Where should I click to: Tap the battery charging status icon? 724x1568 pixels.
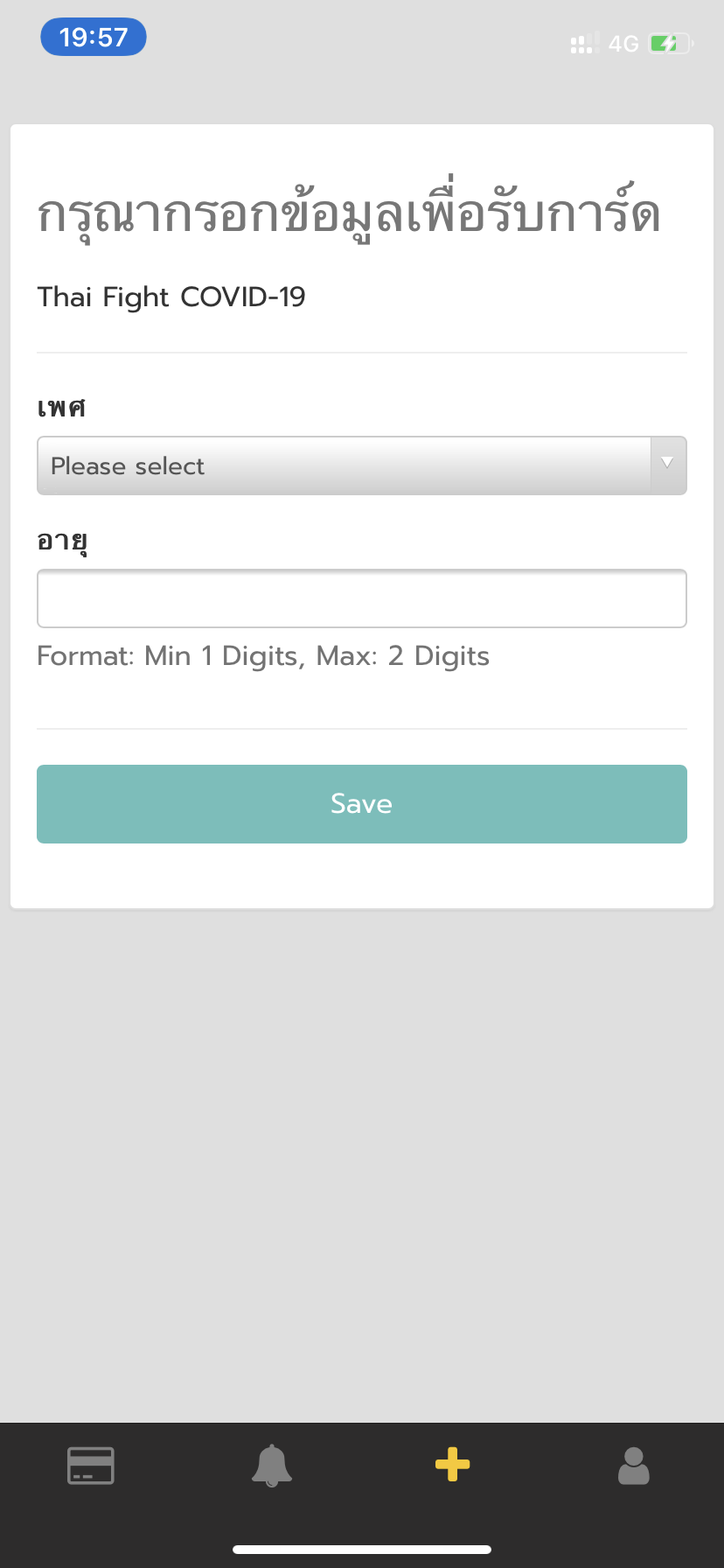click(671, 43)
